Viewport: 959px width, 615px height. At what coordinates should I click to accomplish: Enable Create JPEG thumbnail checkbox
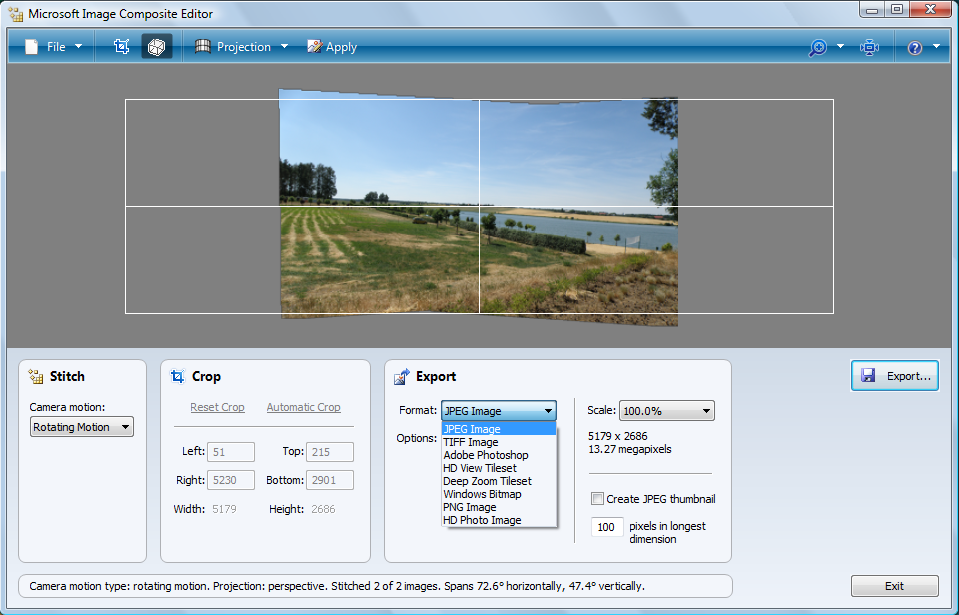(597, 499)
